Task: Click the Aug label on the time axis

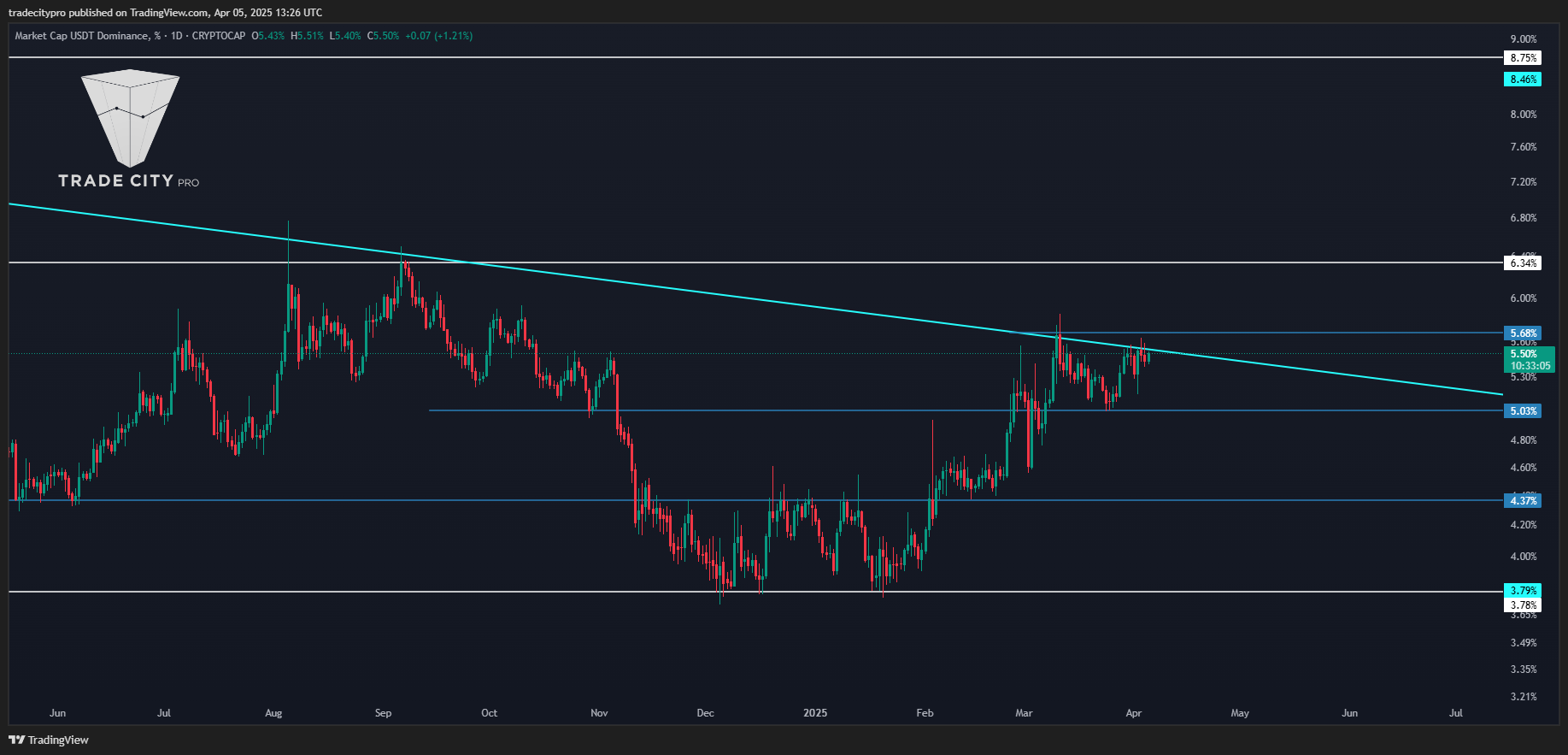Action: point(273,713)
